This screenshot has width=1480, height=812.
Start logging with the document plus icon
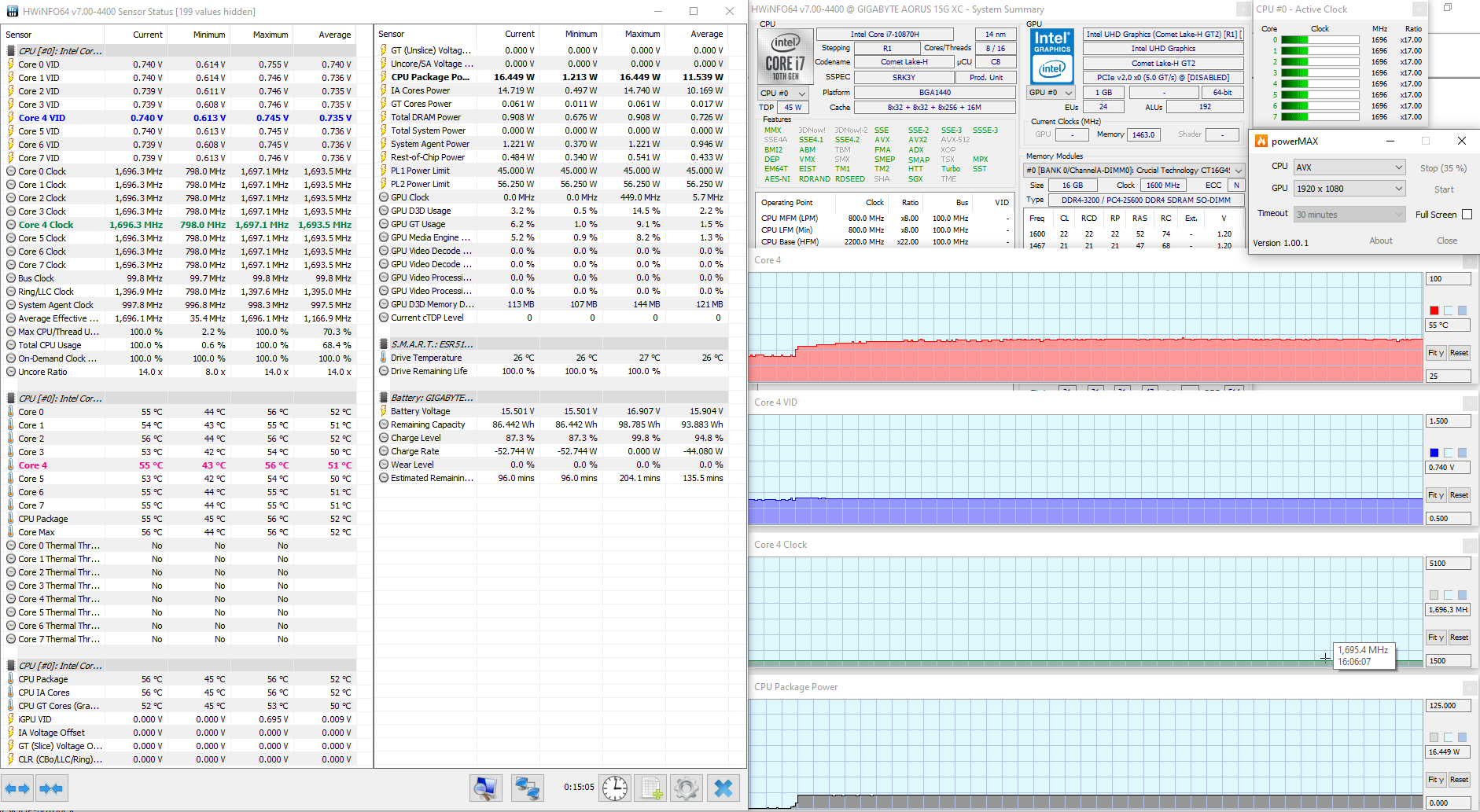pyautogui.click(x=651, y=788)
